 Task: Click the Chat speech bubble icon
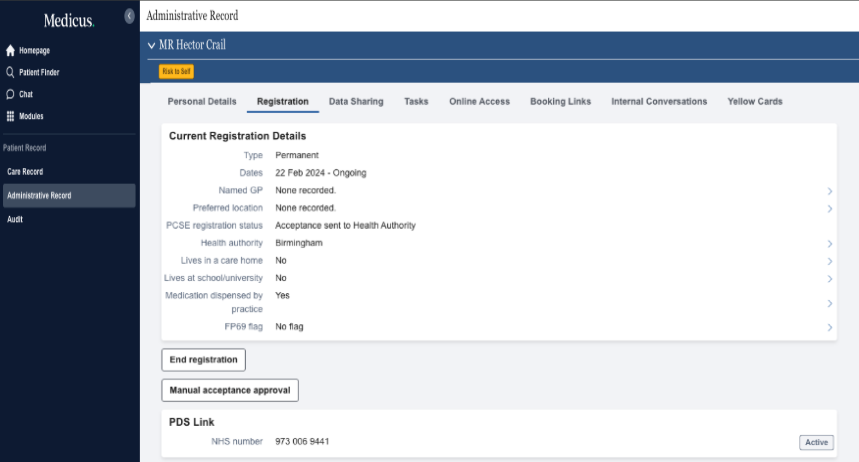pos(10,94)
